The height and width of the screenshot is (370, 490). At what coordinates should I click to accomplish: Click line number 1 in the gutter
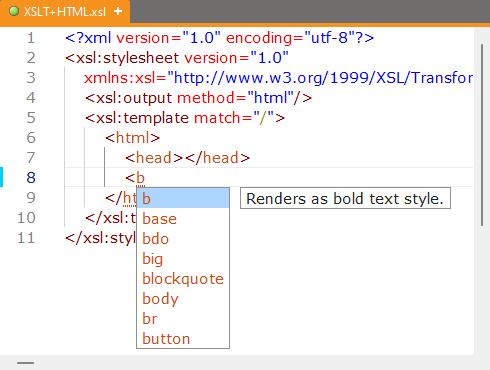(x=31, y=38)
